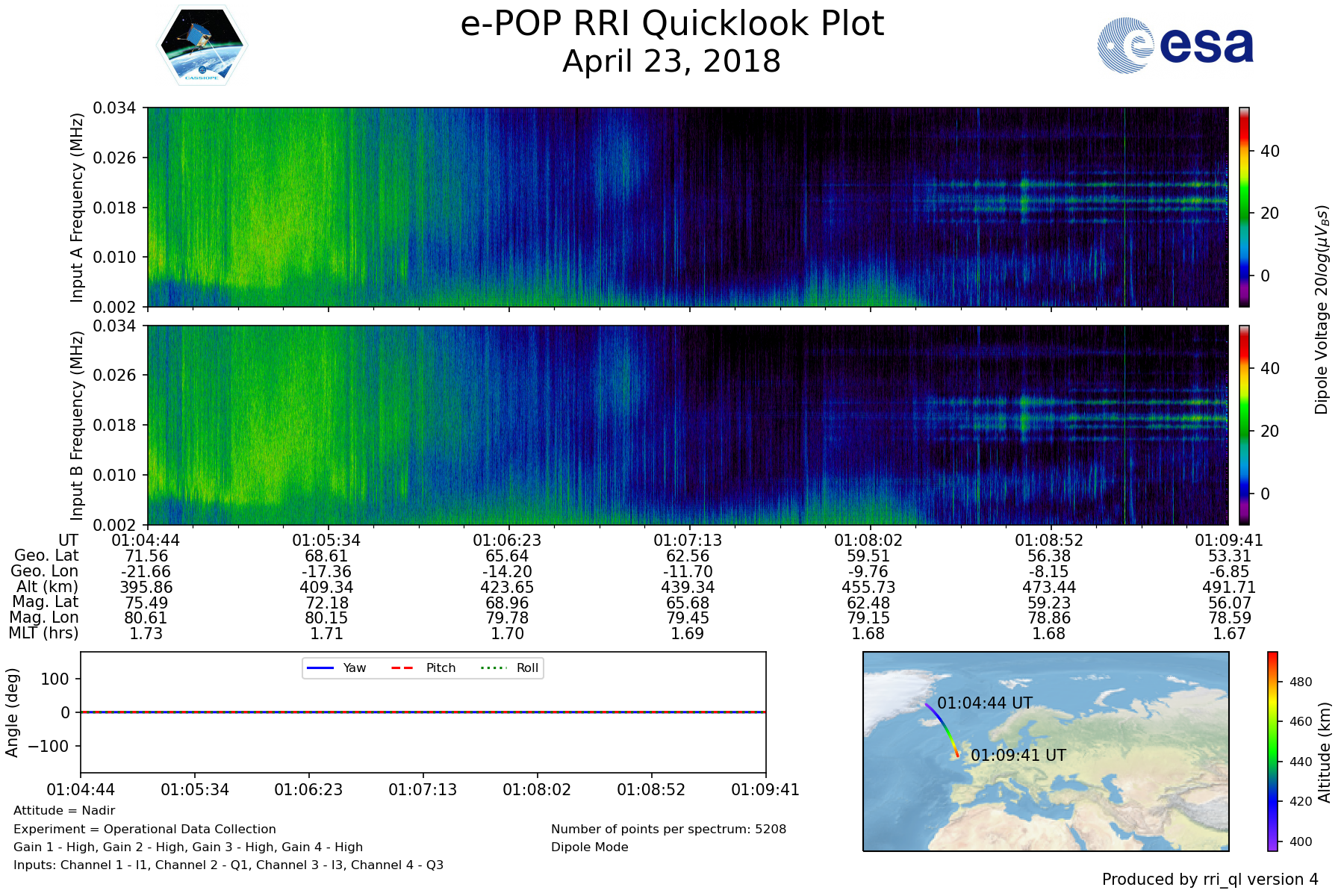This screenshot has width=1344, height=896.
Task: Click the Altitude (km) colorbar
Action: click(x=1272, y=751)
